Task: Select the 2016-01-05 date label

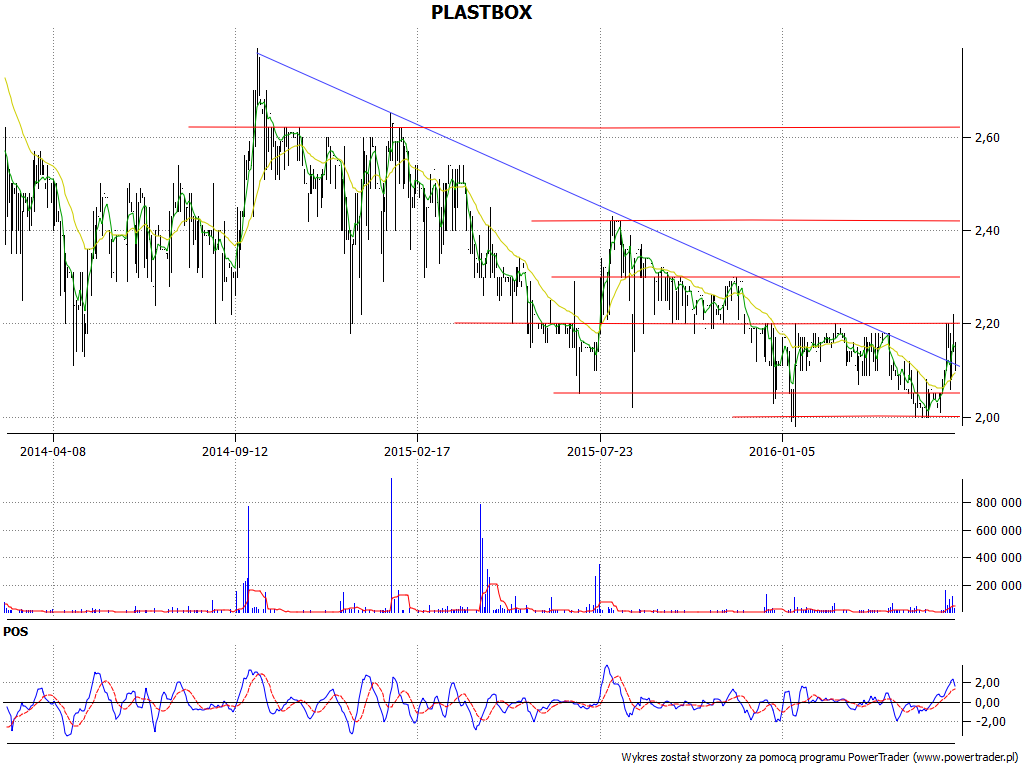Action: point(782,451)
